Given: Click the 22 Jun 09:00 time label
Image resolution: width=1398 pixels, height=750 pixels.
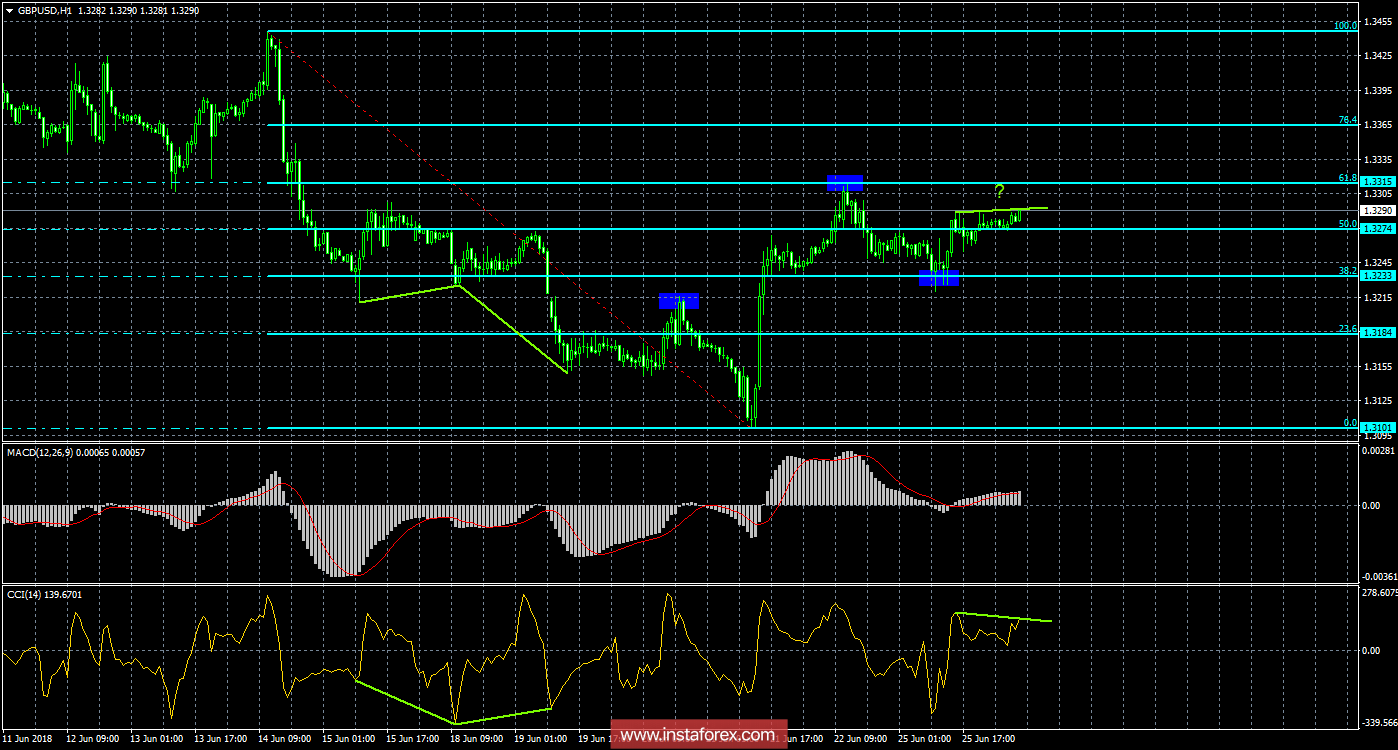Looking at the screenshot, I should pyautogui.click(x=862, y=739).
